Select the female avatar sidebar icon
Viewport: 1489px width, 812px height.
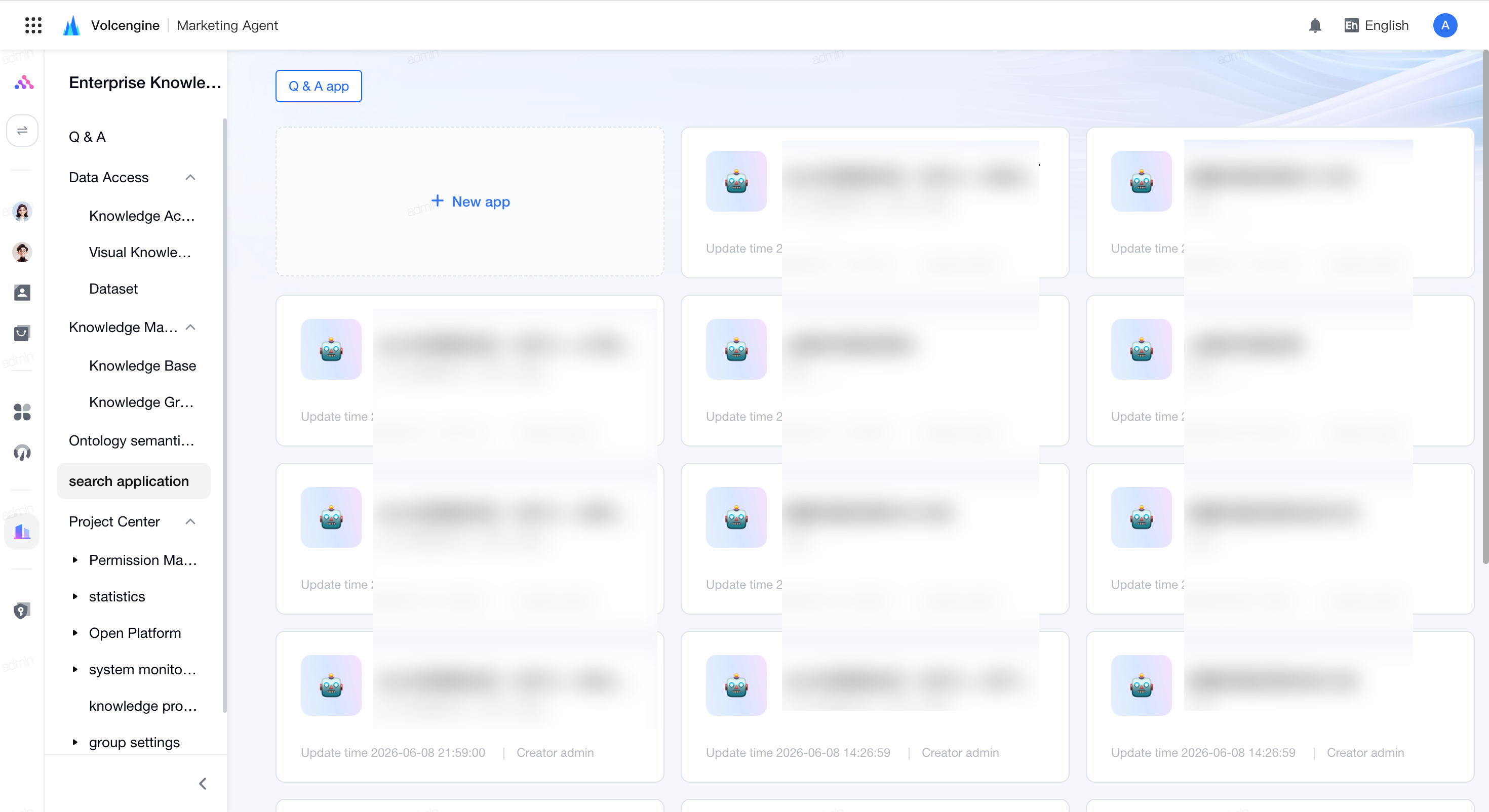[x=22, y=212]
